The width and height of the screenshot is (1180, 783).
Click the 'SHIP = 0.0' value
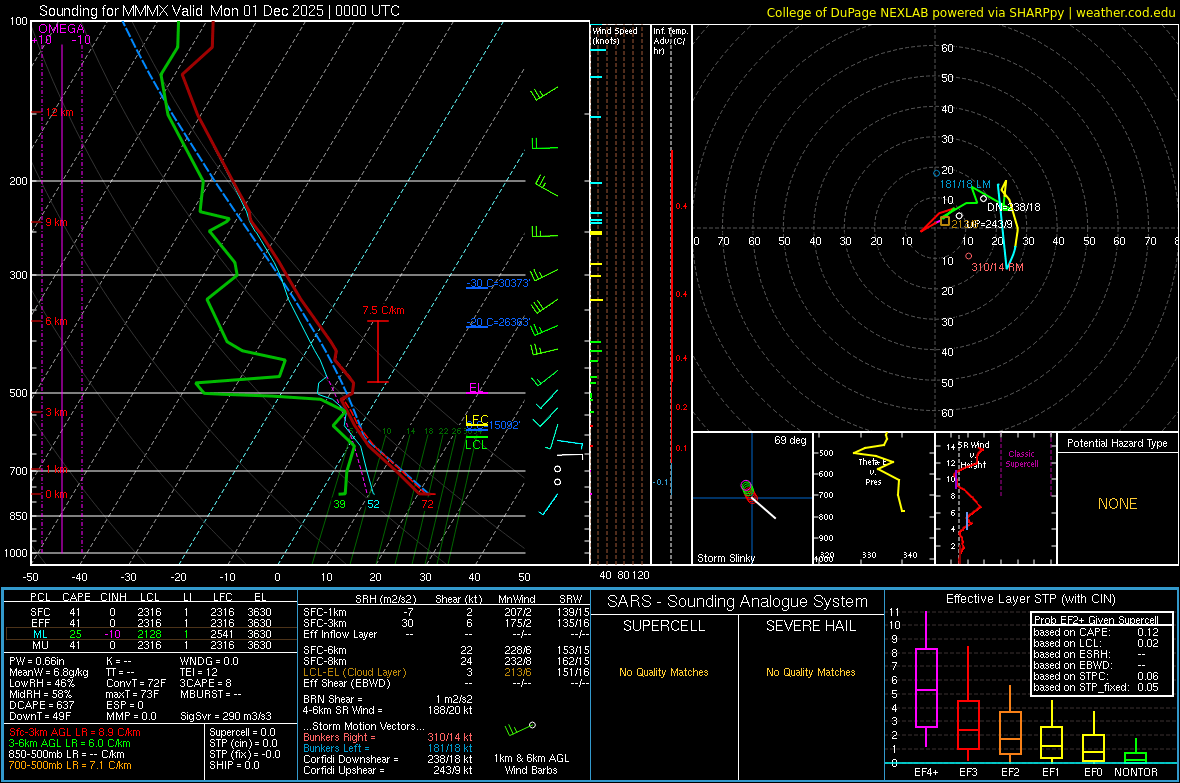(x=234, y=766)
